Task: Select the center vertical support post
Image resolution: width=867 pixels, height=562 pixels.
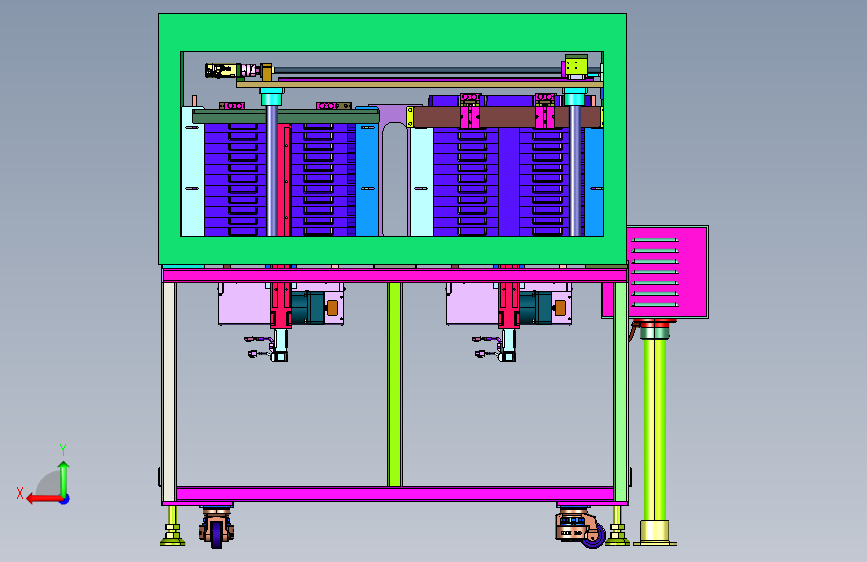Action: [x=394, y=384]
